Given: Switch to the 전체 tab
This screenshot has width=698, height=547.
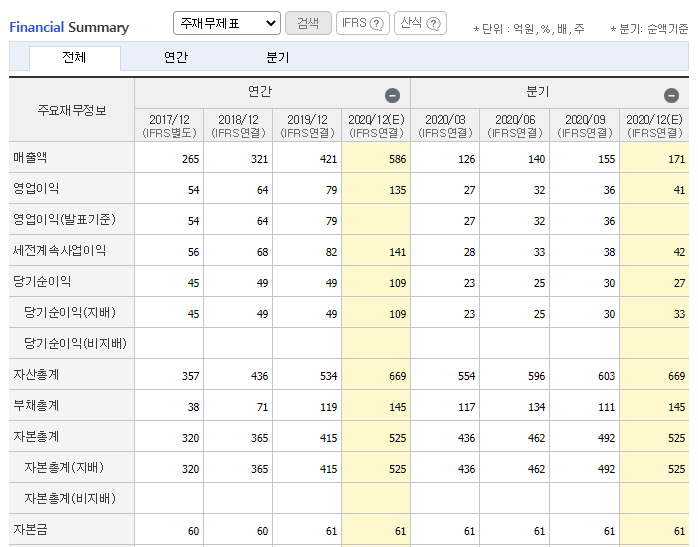Looking at the screenshot, I should [x=75, y=58].
